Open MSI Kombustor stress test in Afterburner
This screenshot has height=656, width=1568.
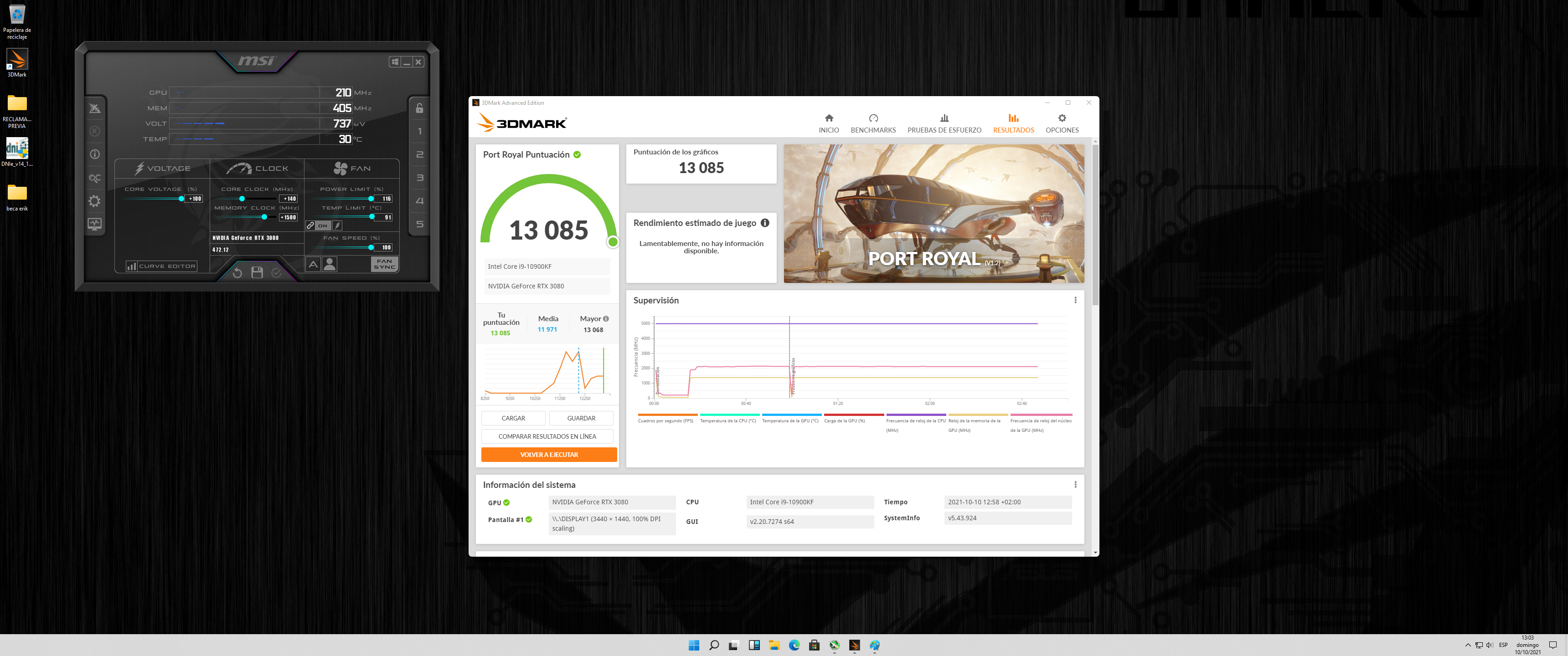click(x=95, y=132)
